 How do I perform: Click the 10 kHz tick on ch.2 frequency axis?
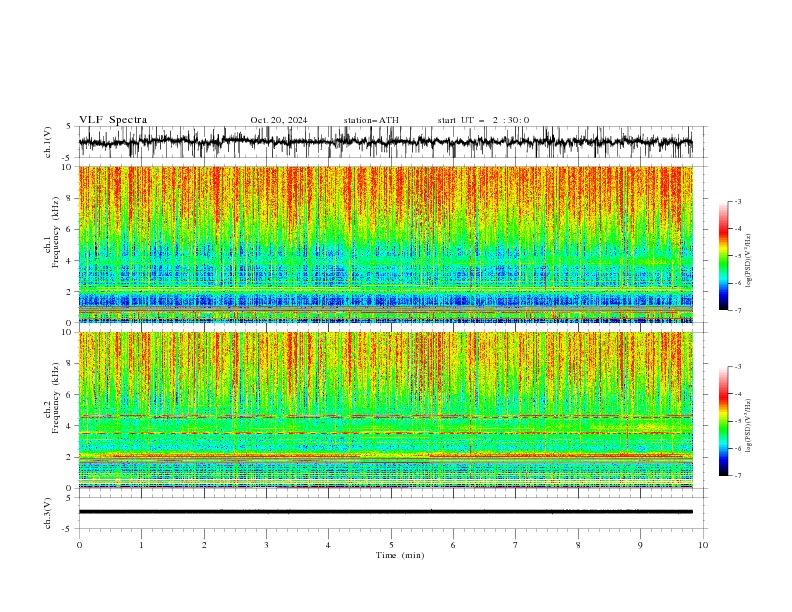(x=67, y=332)
